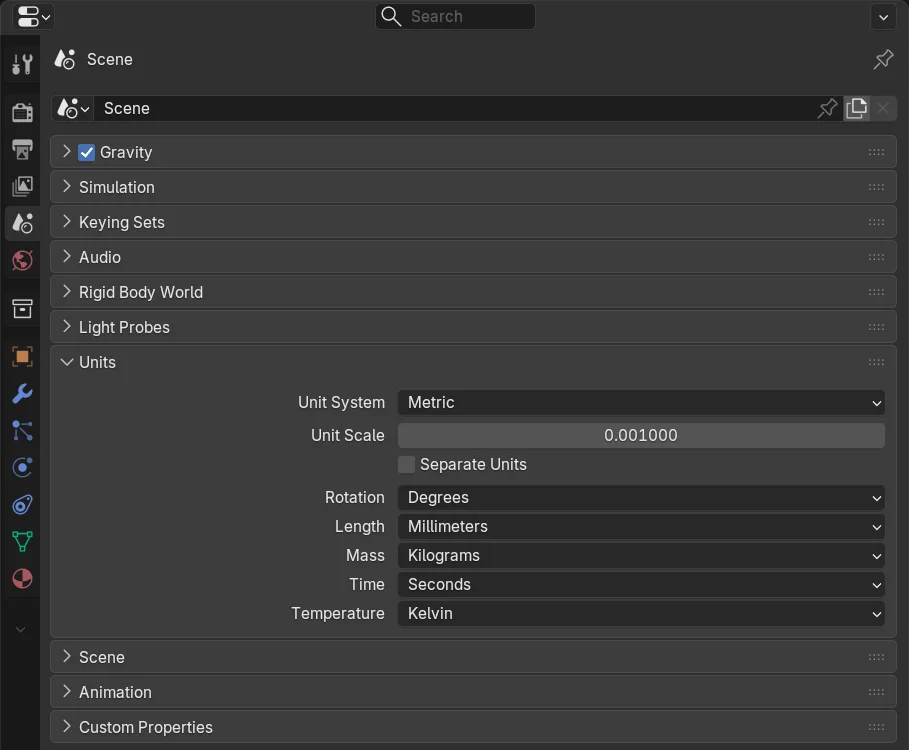Viewport: 909px width, 750px height.
Task: Delete the Scene datablock
Action: 882,108
